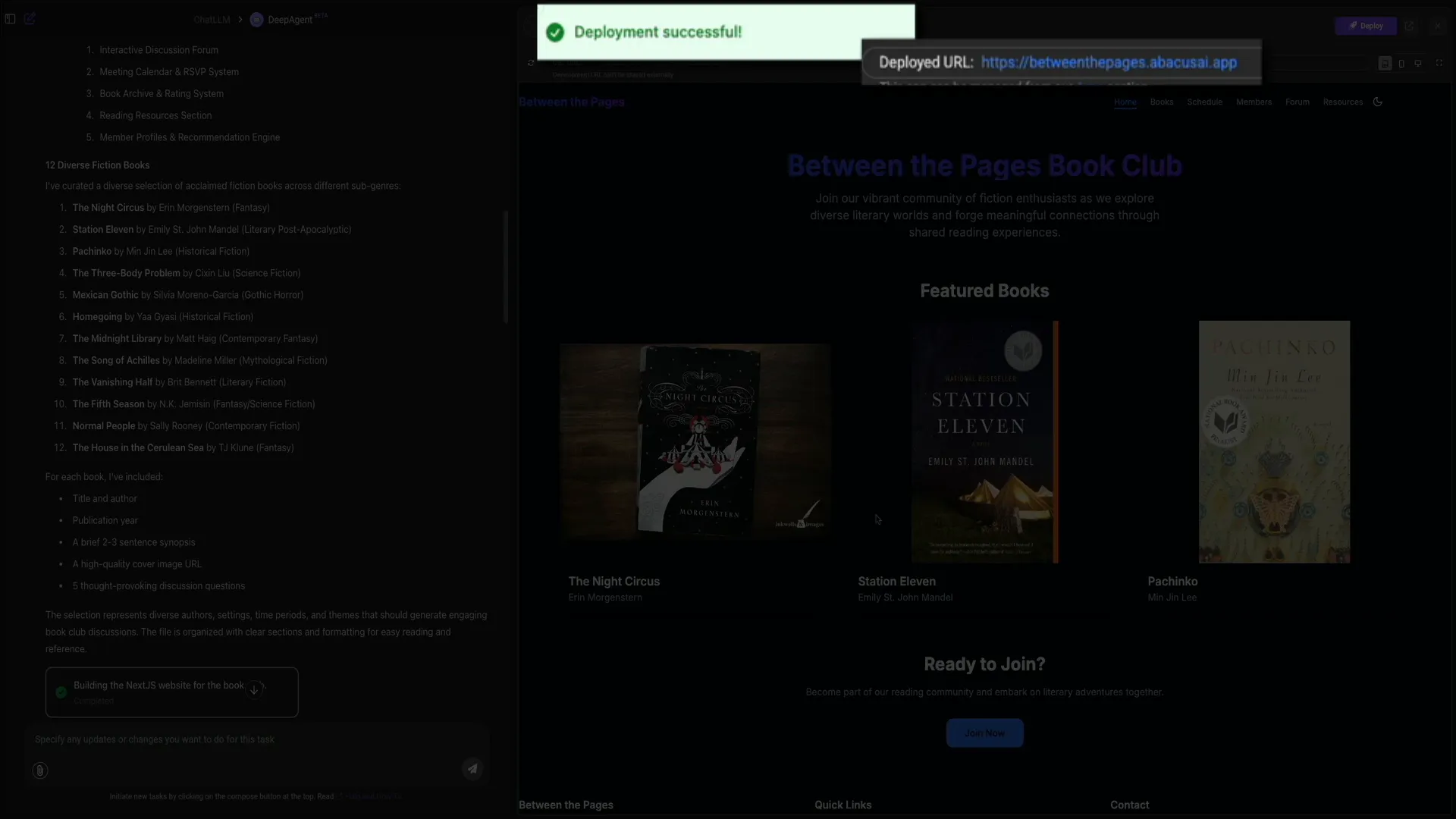
Task: Focus the task updates input field
Action: point(256,739)
